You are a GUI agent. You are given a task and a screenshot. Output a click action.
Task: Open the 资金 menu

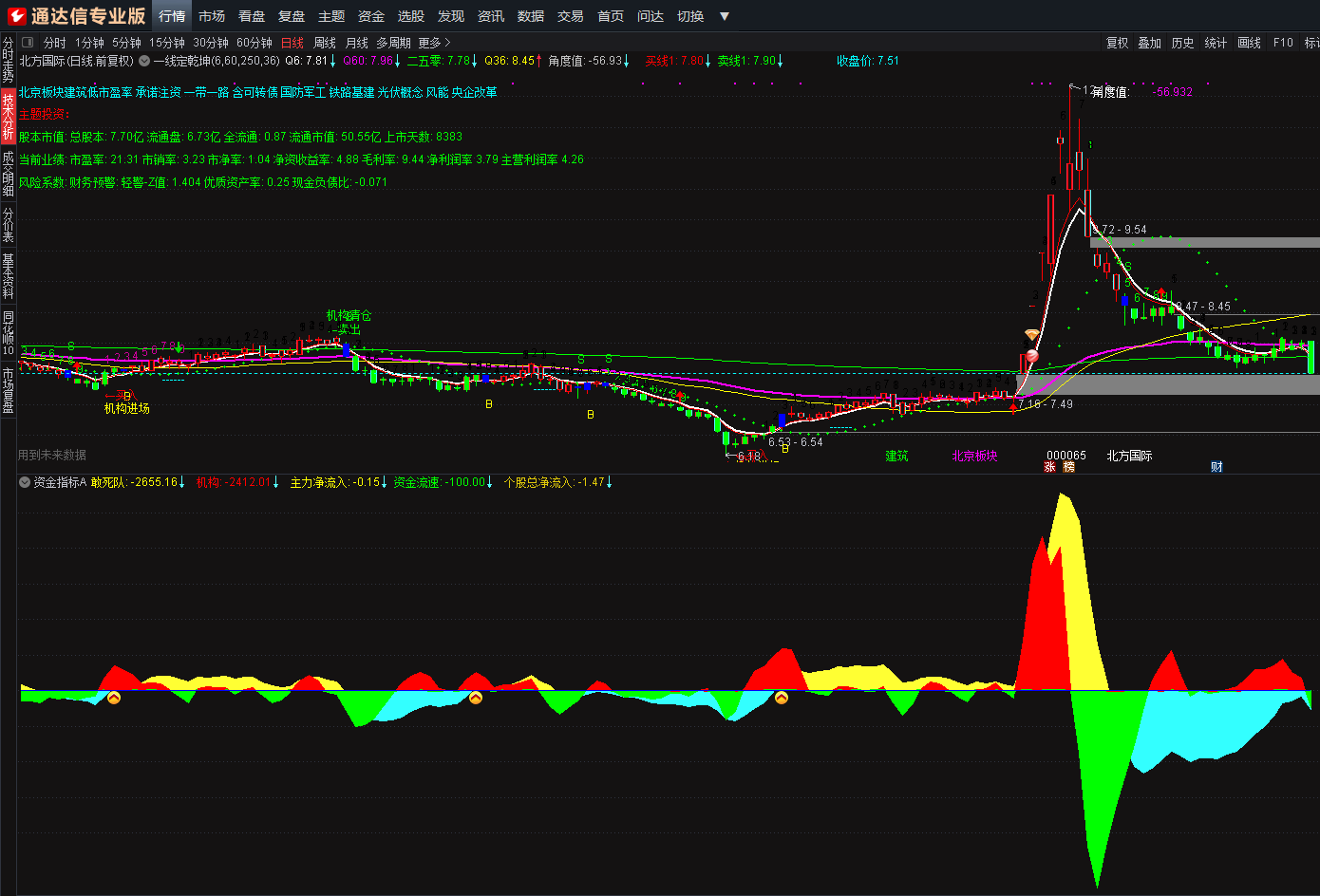371,16
